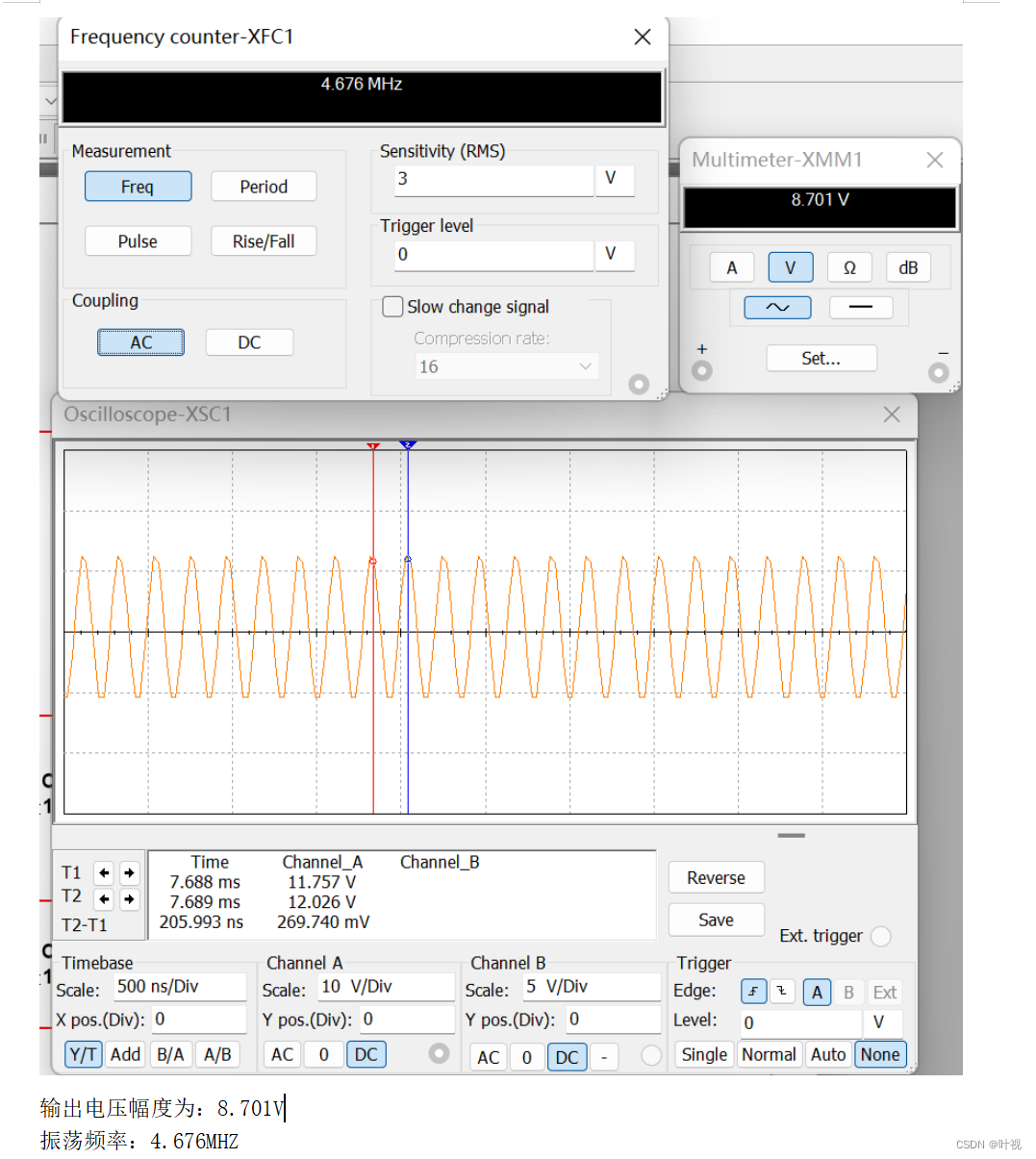Close the Oscilloscope-XSC1 window
1036x1159 pixels.
tap(892, 415)
